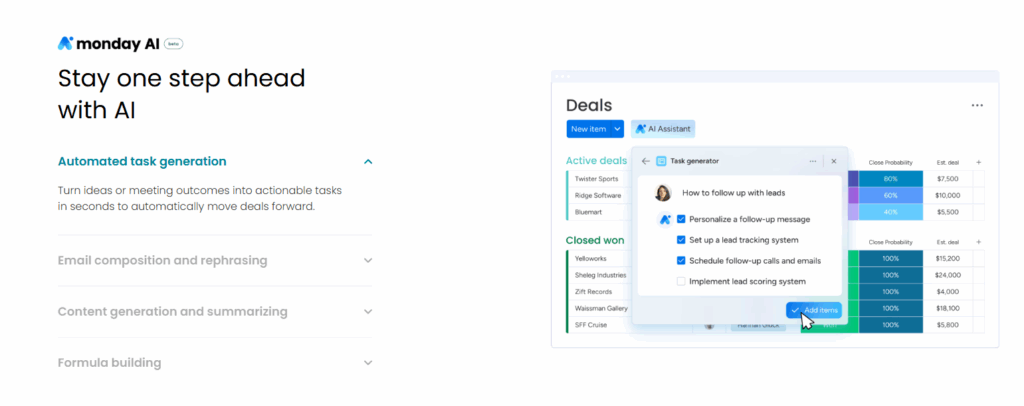This screenshot has width=1024, height=406.
Task: Click the user avatar beside the leads question
Action: pyautogui.click(x=662, y=193)
